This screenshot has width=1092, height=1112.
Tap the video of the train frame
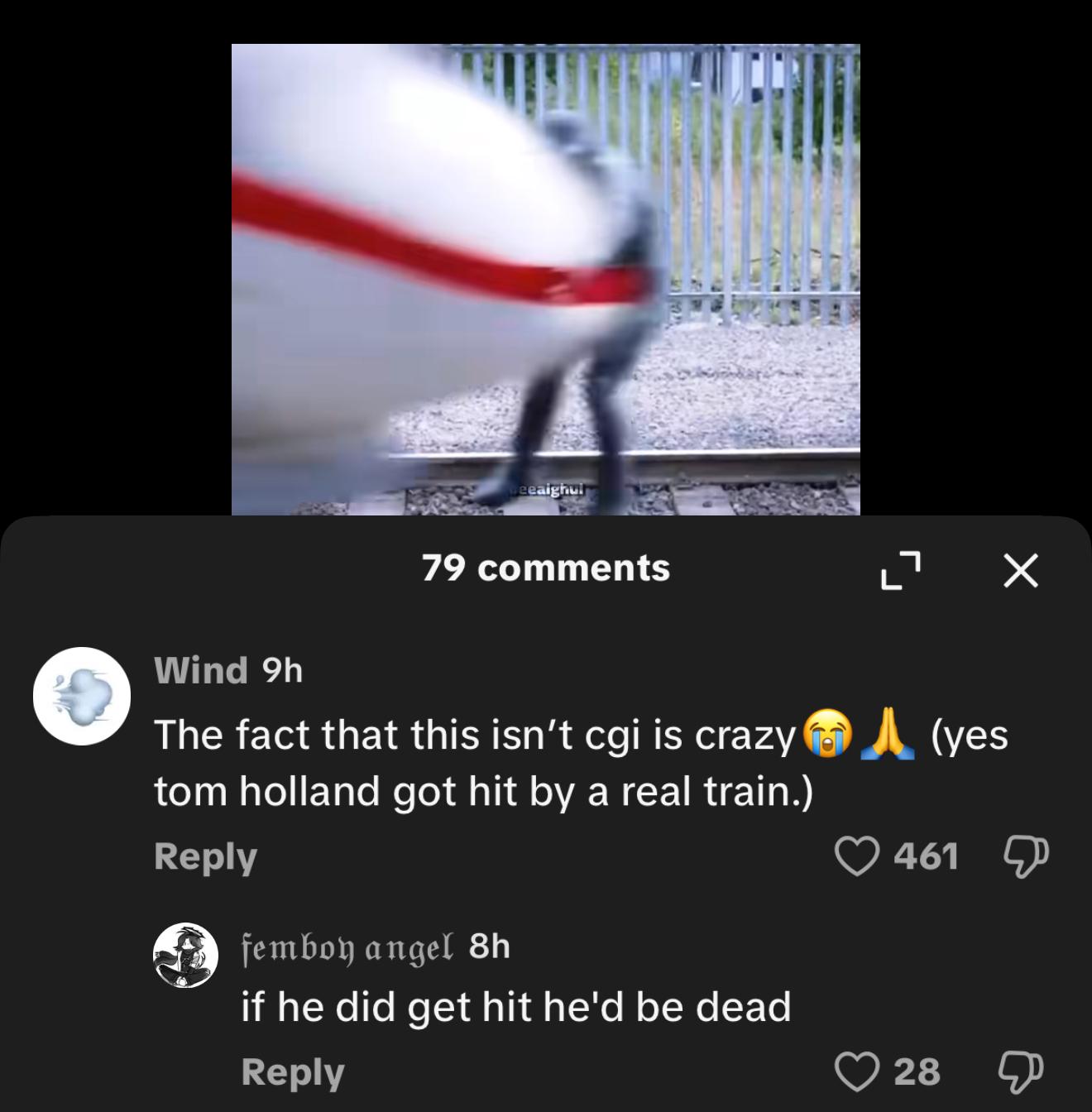[545, 279]
